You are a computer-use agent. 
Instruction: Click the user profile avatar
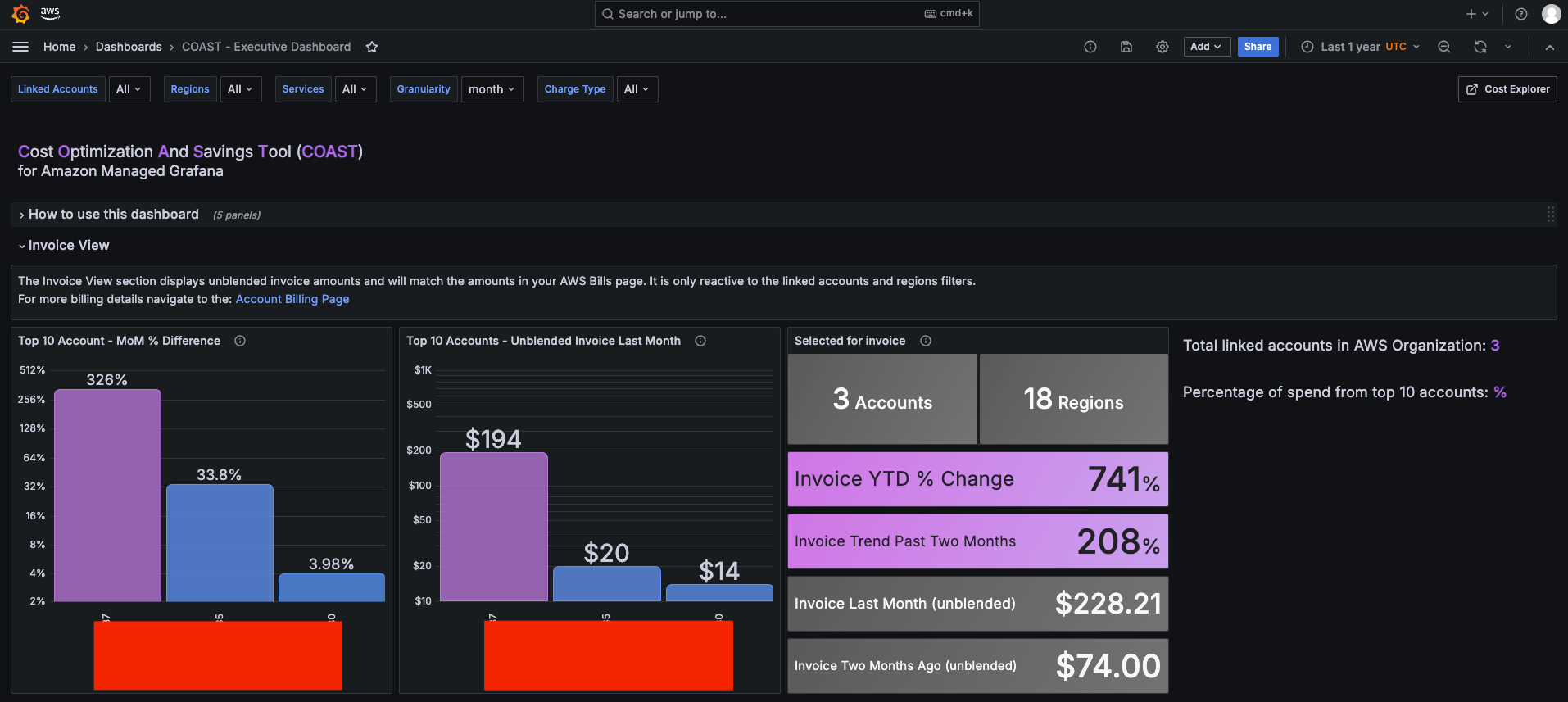[x=1551, y=14]
